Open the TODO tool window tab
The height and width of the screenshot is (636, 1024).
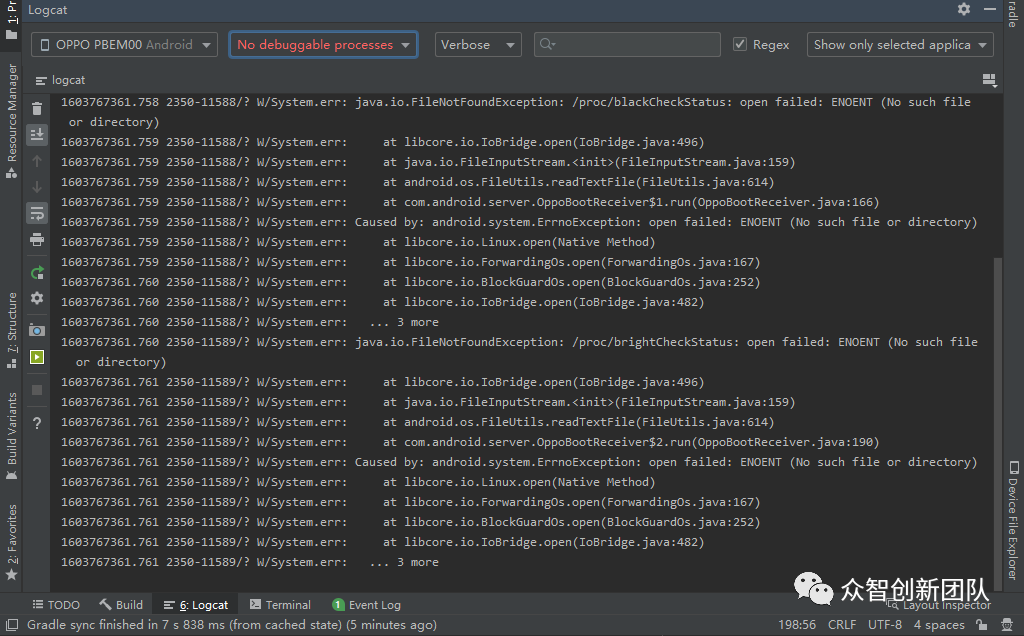coord(56,605)
